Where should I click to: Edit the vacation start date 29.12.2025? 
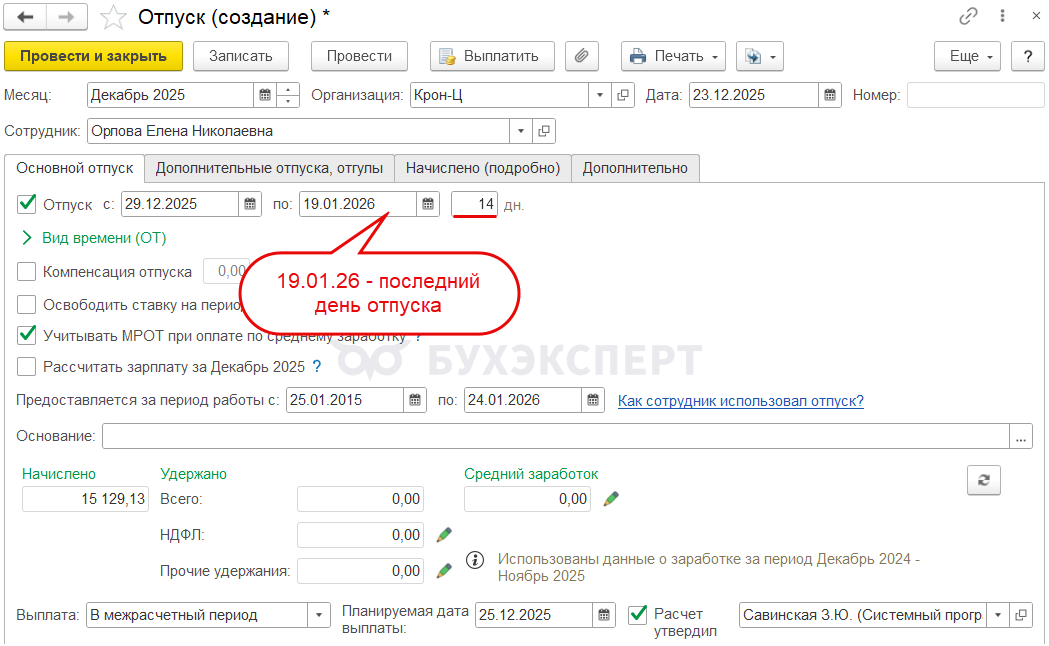180,204
